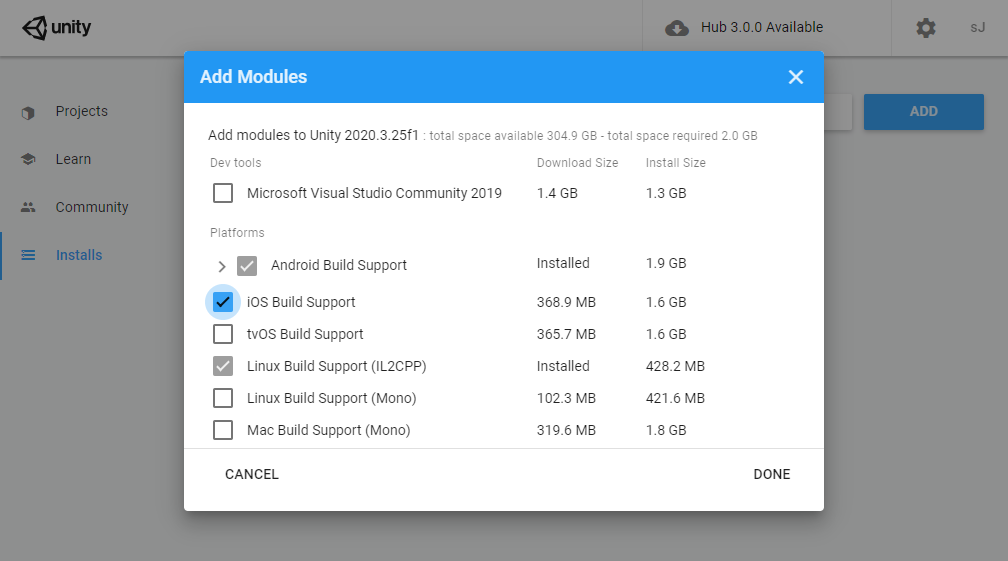Enable the tvOS Build Support checkbox
Screen dimensions: 1008x561
click(x=223, y=334)
